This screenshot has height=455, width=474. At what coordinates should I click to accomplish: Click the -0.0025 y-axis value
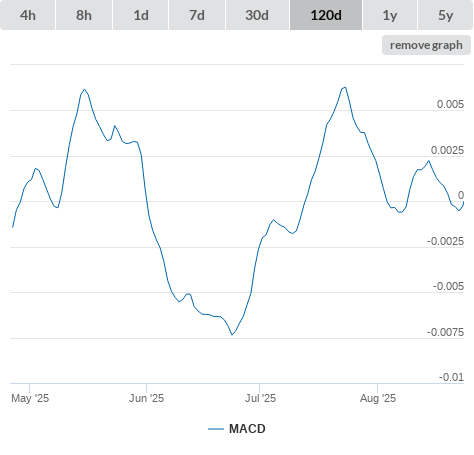point(445,241)
